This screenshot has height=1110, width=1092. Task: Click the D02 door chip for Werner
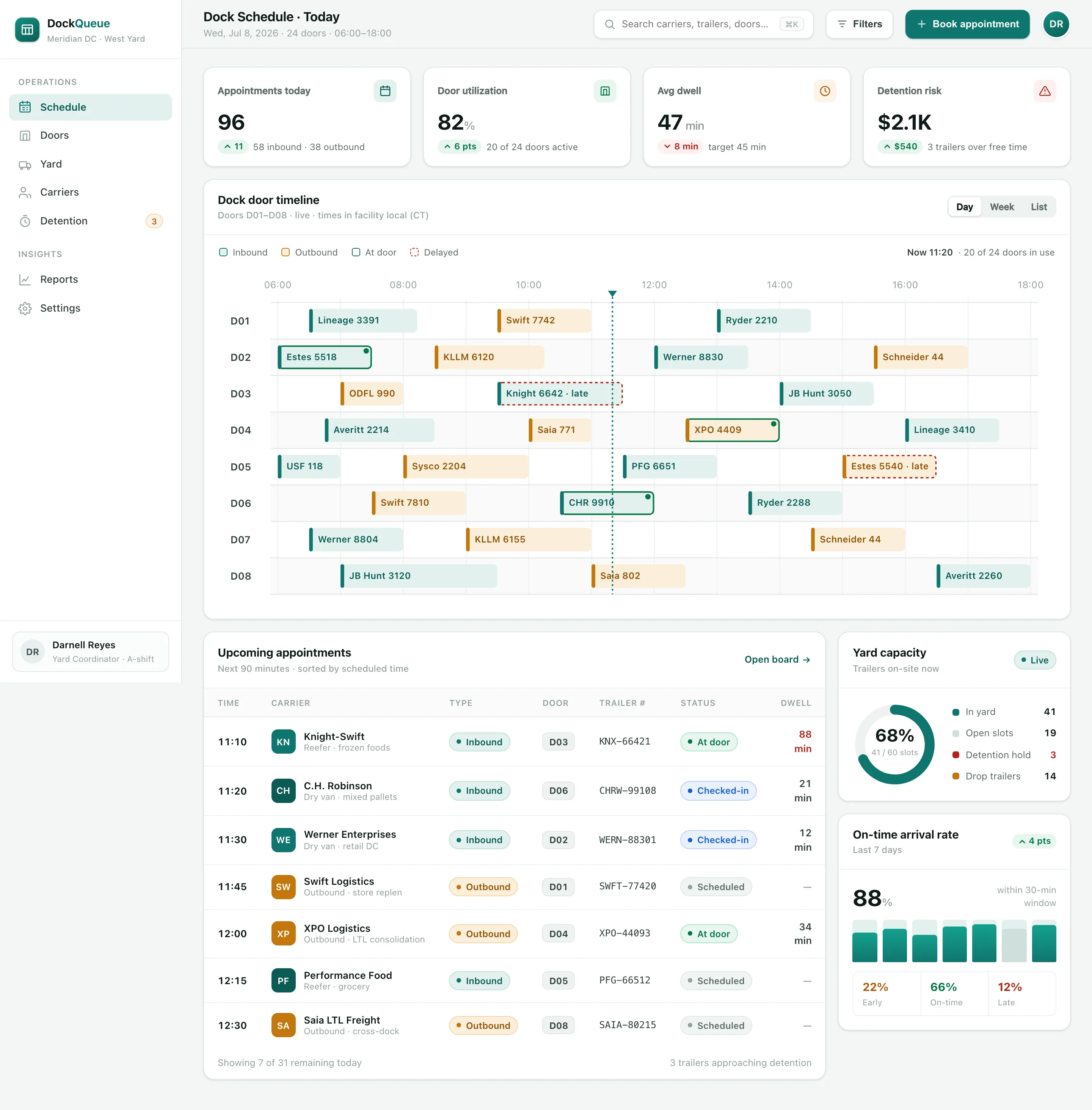click(558, 840)
